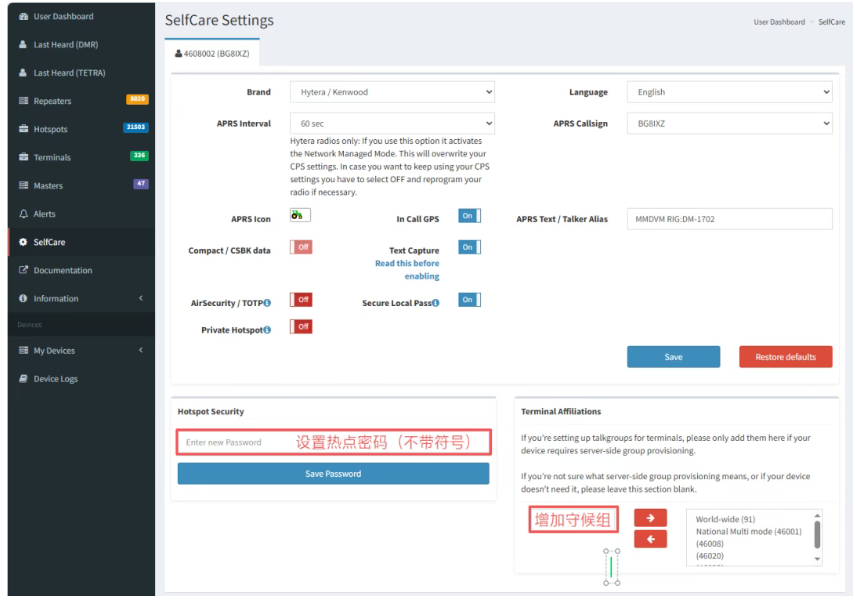The width and height of the screenshot is (855, 600).
Task: Open the Brand dropdown
Action: [x=392, y=92]
